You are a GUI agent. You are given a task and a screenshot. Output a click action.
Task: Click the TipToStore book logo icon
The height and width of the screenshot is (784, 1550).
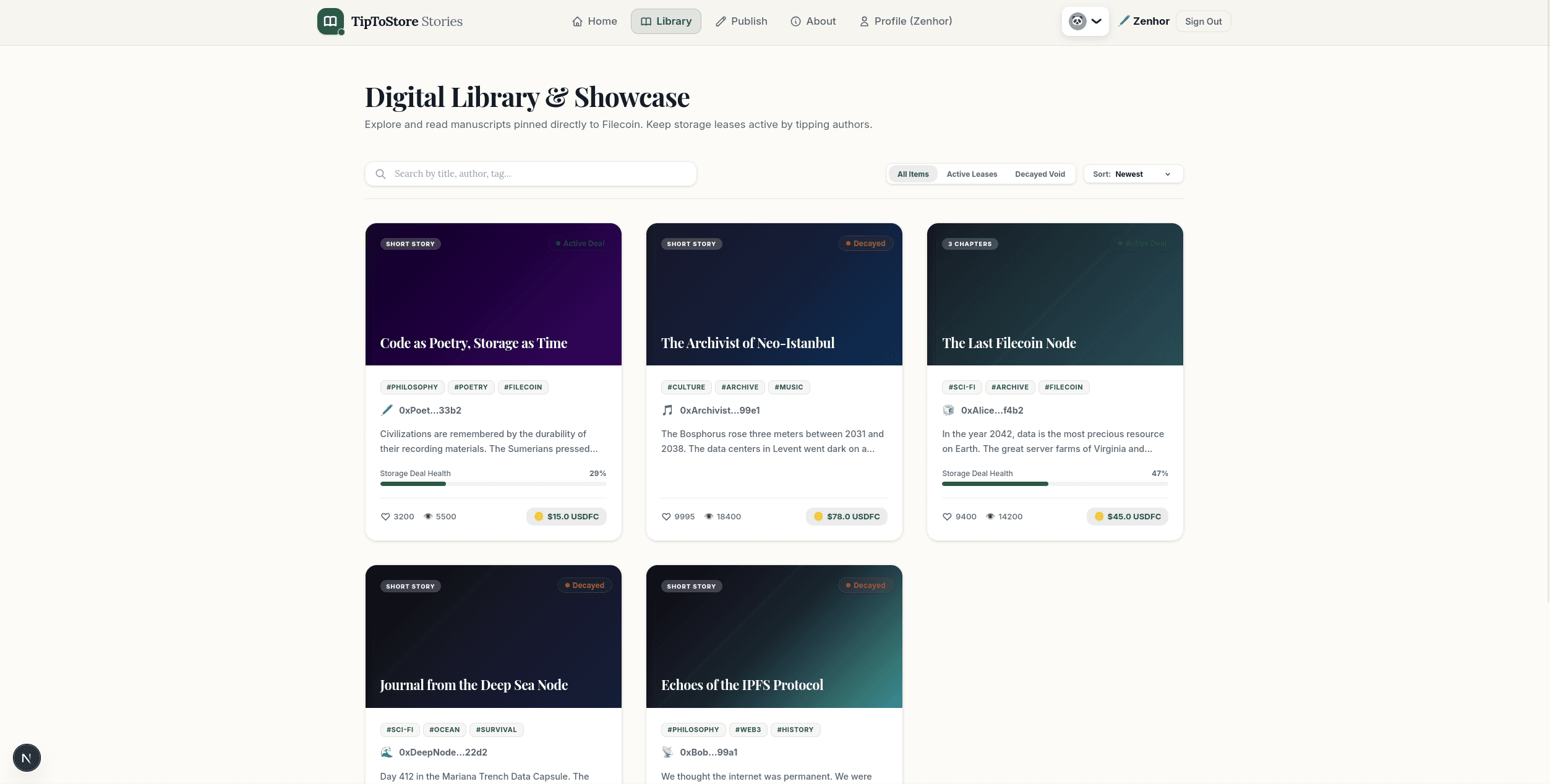pyautogui.click(x=330, y=21)
